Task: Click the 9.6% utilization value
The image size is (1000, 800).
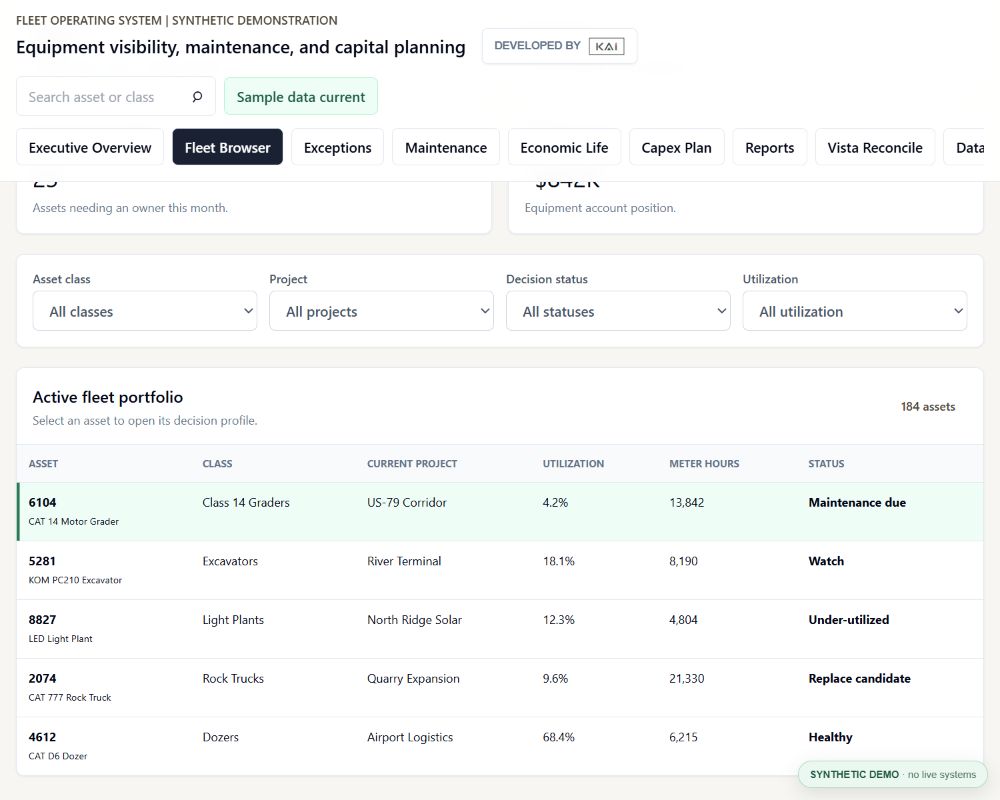Action: tap(555, 679)
